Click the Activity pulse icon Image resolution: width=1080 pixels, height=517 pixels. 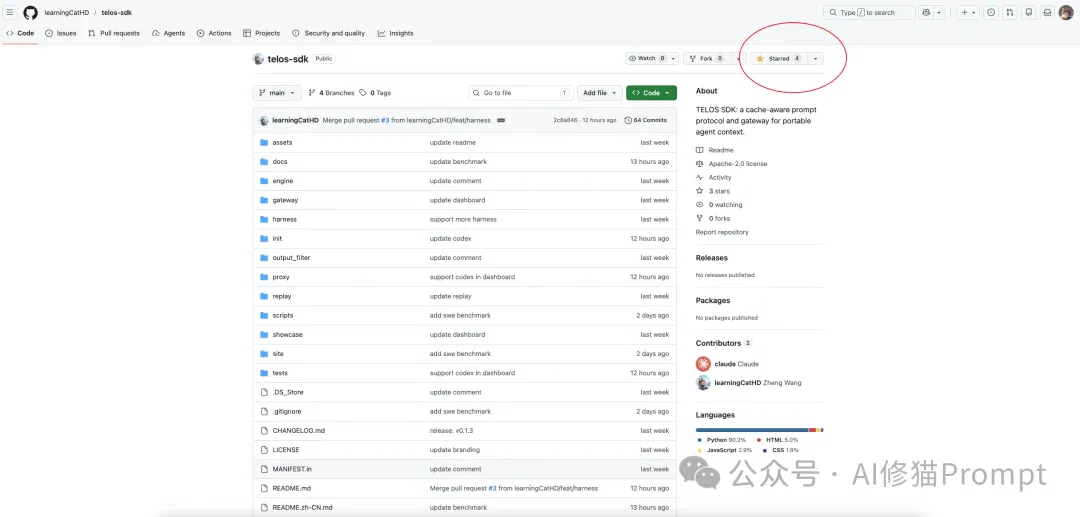(x=700, y=178)
